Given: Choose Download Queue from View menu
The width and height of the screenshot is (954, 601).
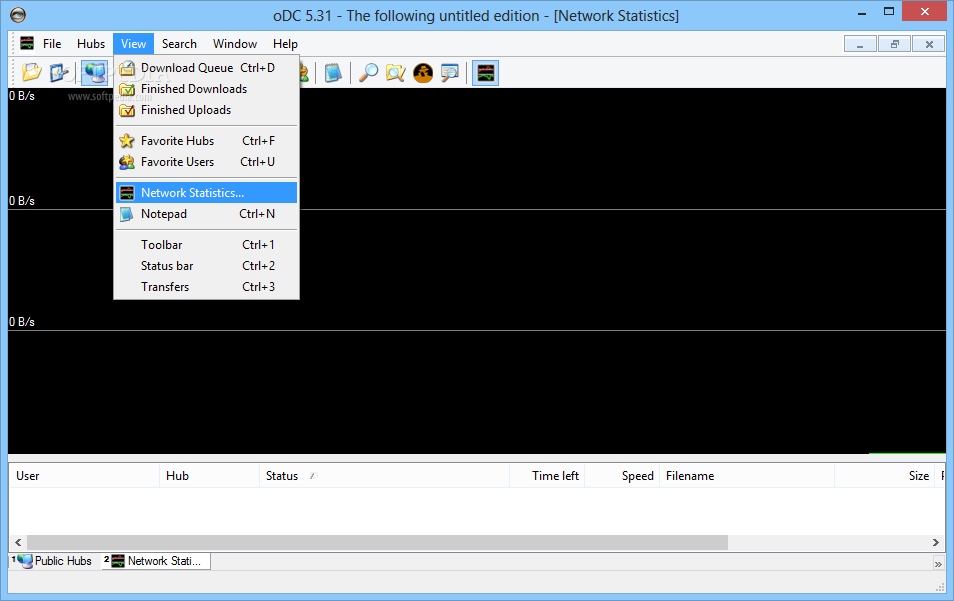Looking at the screenshot, I should click(x=206, y=68).
